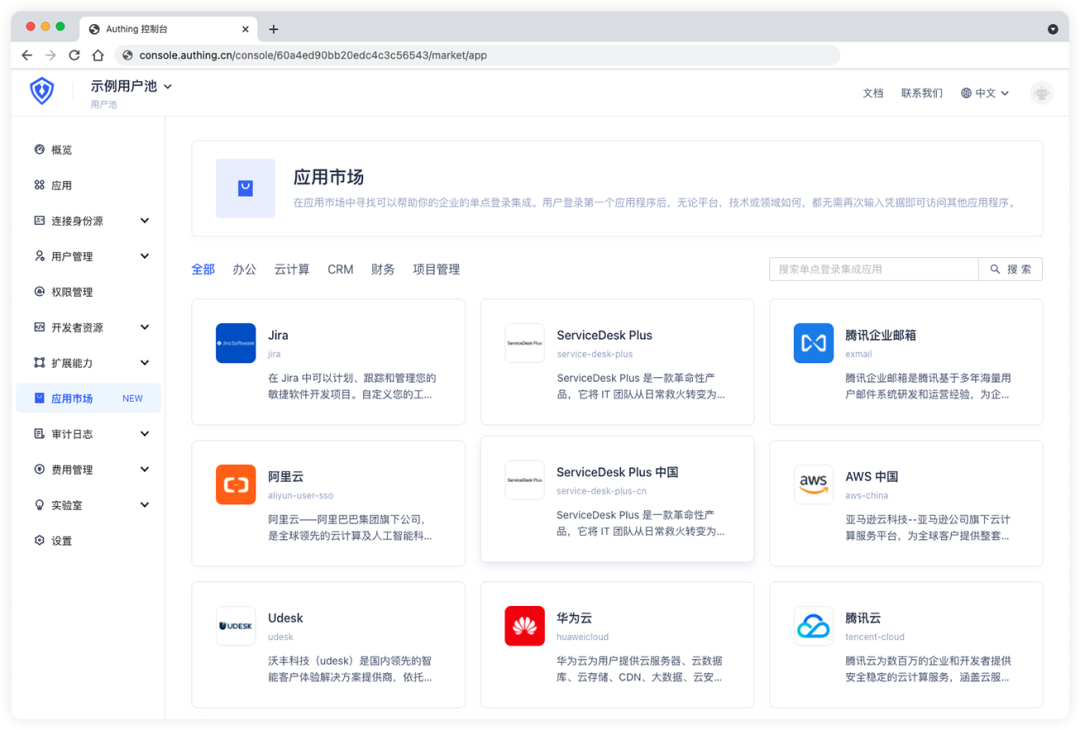Screen dimensions: 1080x730
Task: Click the 用户管理 user icon
Action: [x=39, y=256]
